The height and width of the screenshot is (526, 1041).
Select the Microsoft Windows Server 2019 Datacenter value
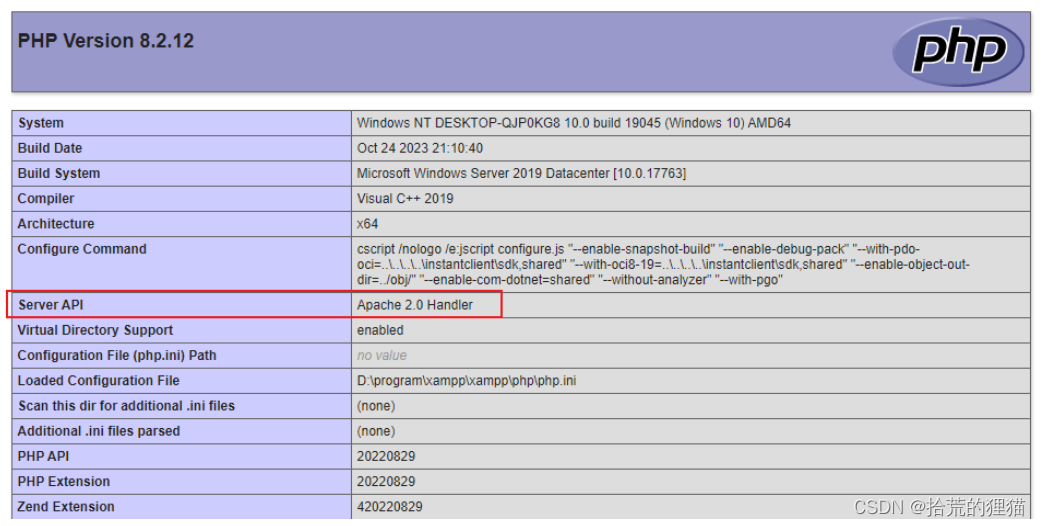pyautogui.click(x=521, y=173)
